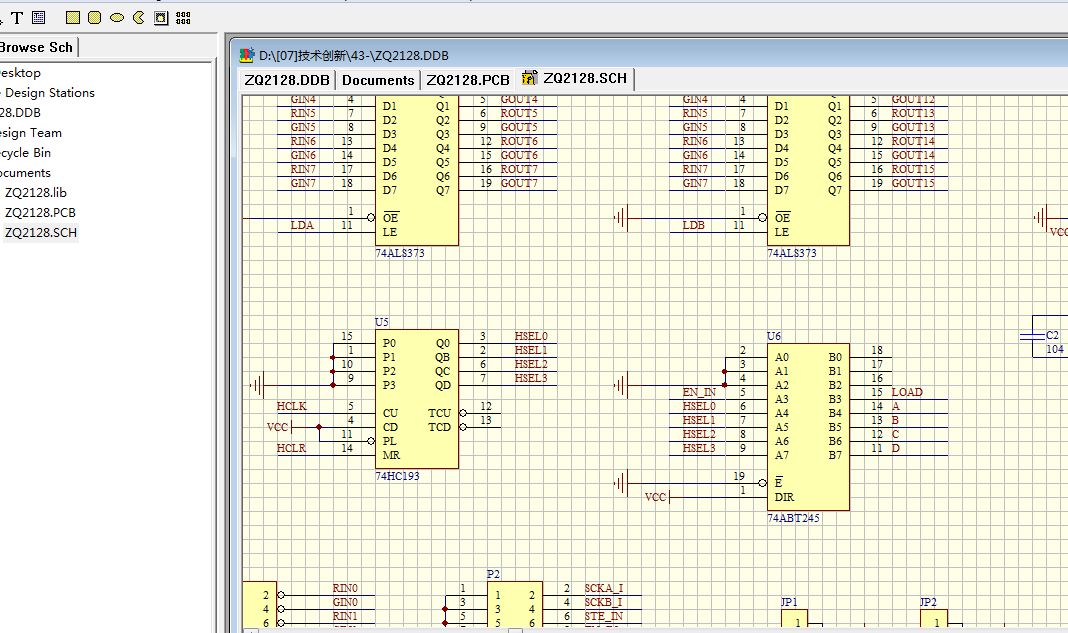Select the LOAD net label
This screenshot has height=633, width=1068.
point(907,392)
